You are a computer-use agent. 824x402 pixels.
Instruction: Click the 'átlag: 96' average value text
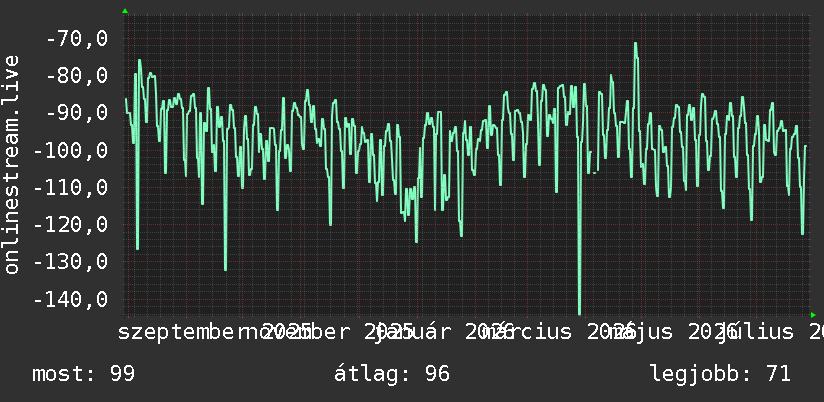point(392,374)
